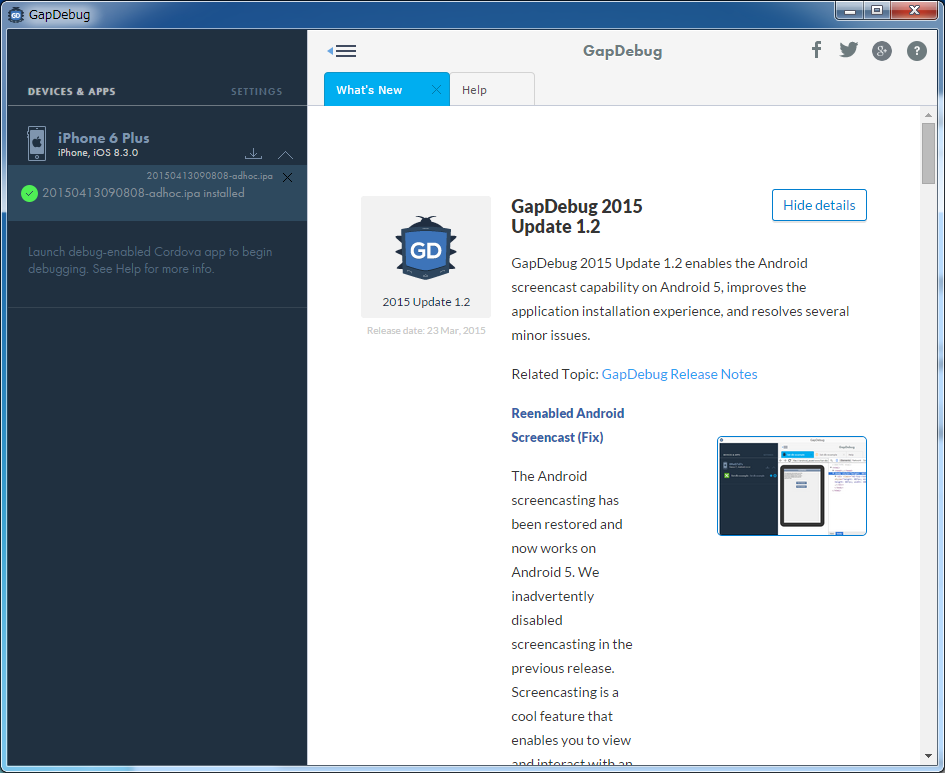Click the iPhone 6 Plus device icon
This screenshot has height=773, width=945.
[x=37, y=143]
